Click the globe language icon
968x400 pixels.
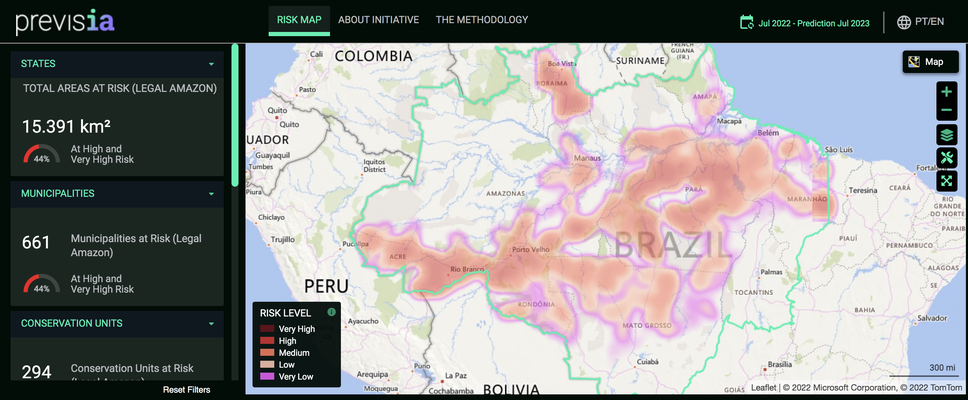[904, 22]
